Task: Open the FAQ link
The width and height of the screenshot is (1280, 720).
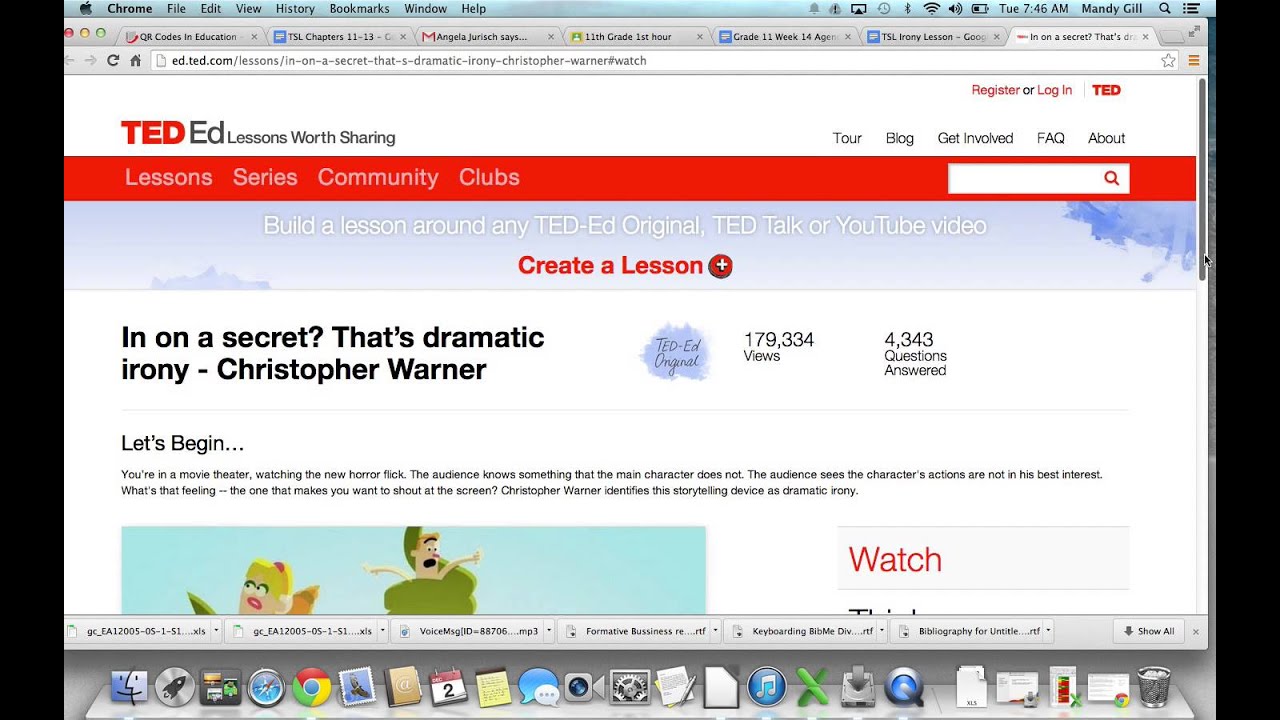Action: [1050, 138]
